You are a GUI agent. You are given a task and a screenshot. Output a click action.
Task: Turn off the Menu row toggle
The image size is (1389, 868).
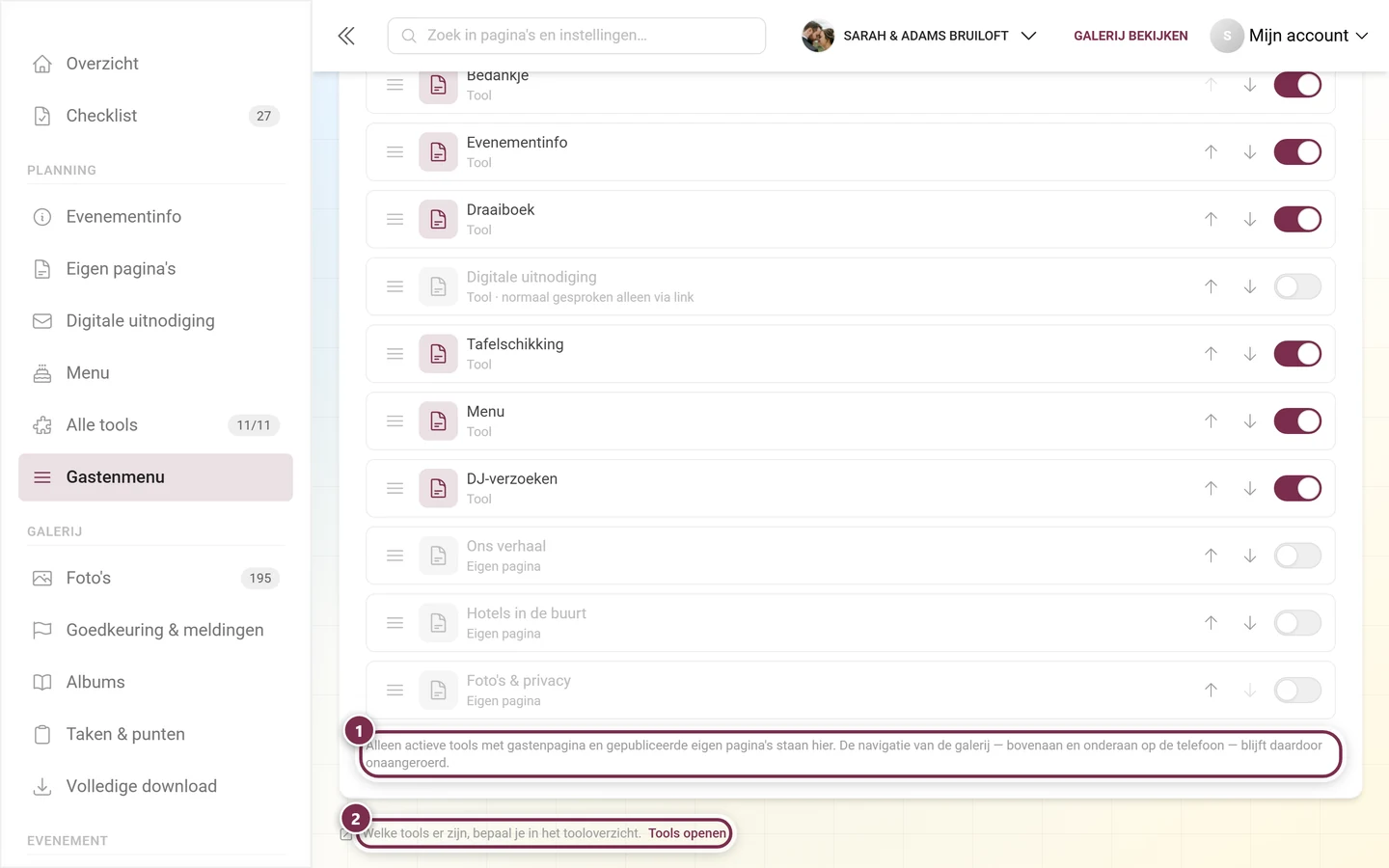pos(1297,421)
